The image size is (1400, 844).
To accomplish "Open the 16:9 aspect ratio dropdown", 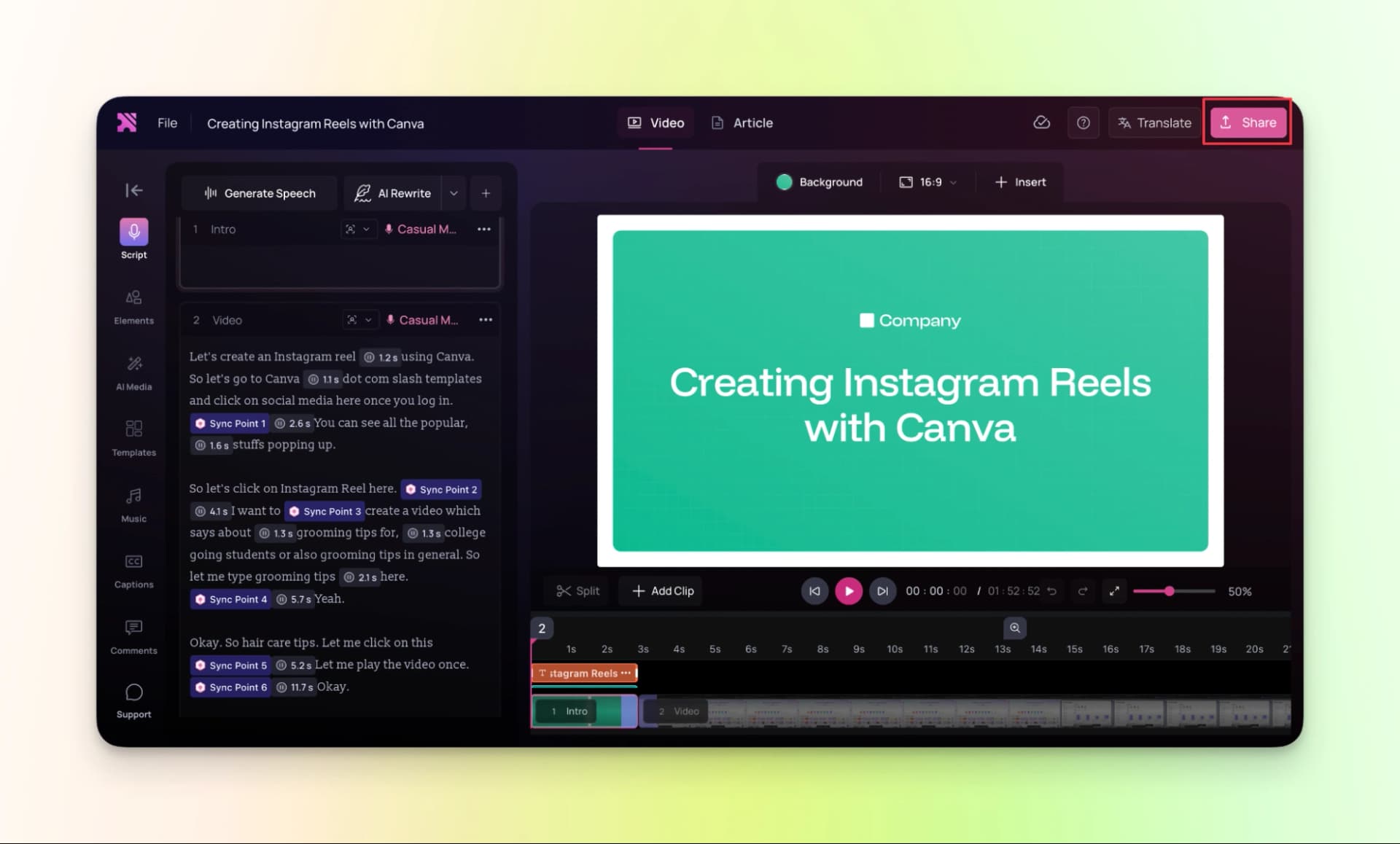I will pos(927,182).
